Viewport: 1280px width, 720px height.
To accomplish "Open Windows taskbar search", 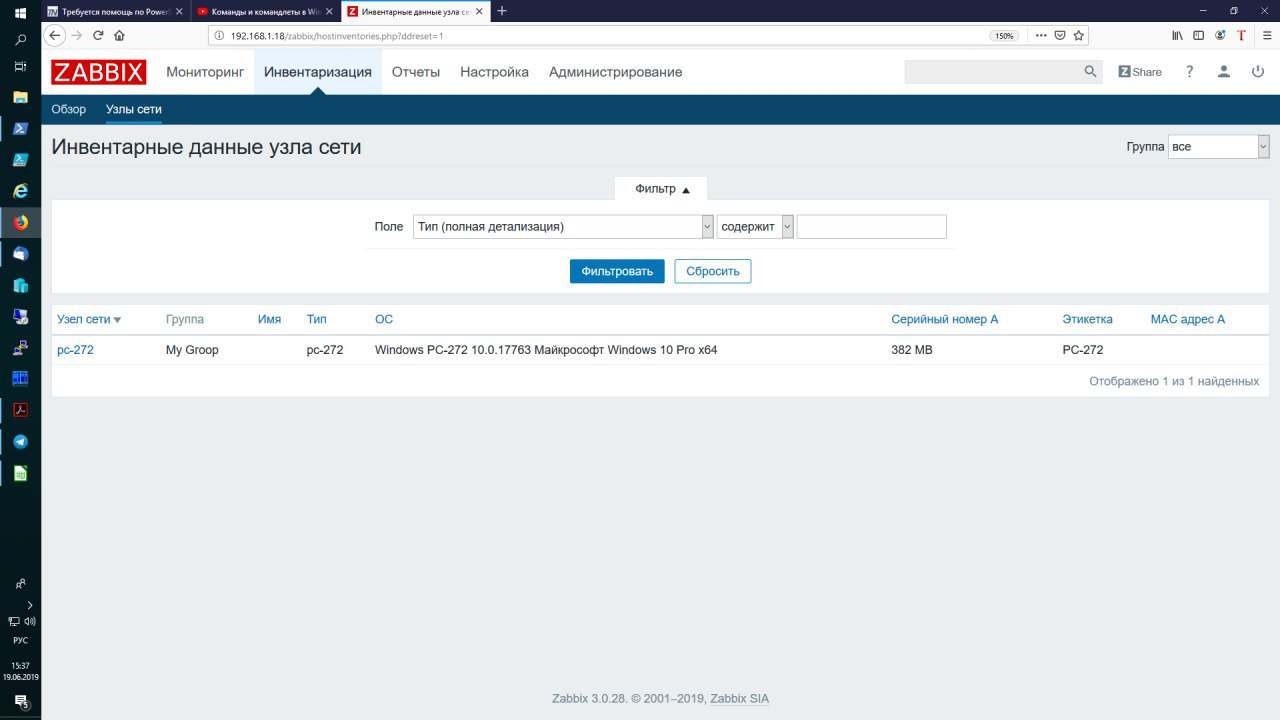I will (20, 40).
